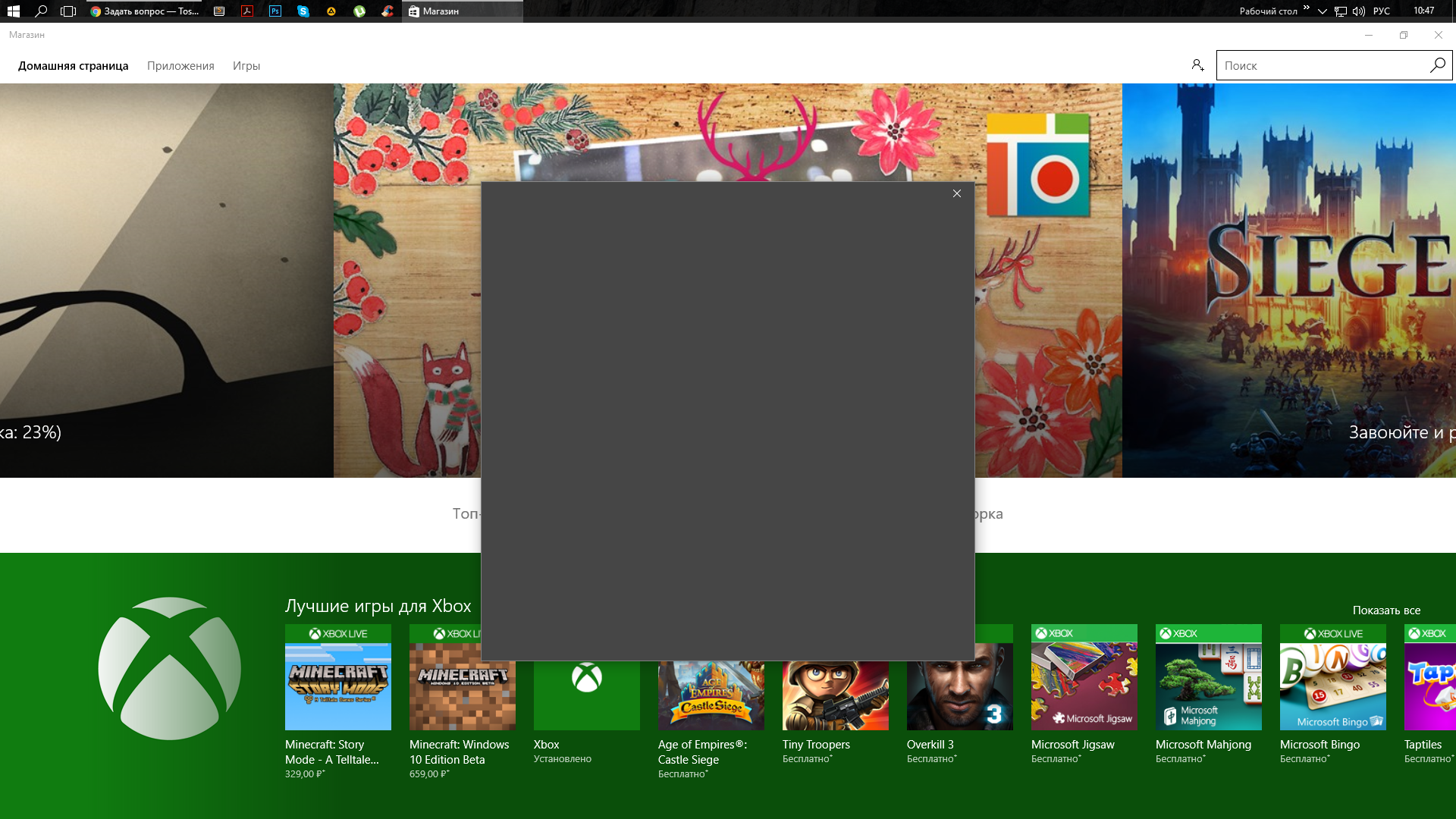Image resolution: width=1456 pixels, height=819 pixels.
Task: Open the network status tray icon
Action: [x=1341, y=11]
